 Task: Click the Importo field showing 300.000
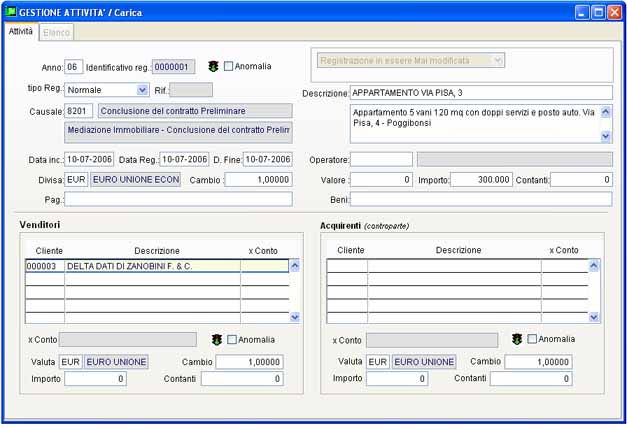(x=481, y=180)
